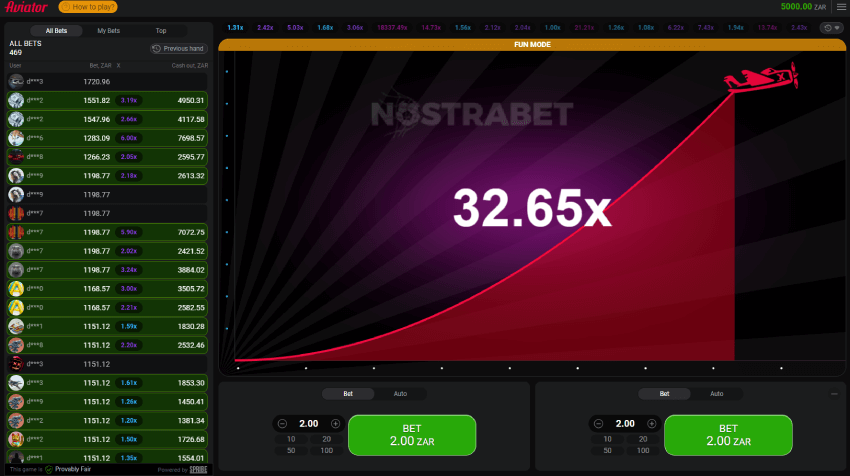The width and height of the screenshot is (850, 476).
Task: Switch to My Bets tab
Action: tap(108, 31)
